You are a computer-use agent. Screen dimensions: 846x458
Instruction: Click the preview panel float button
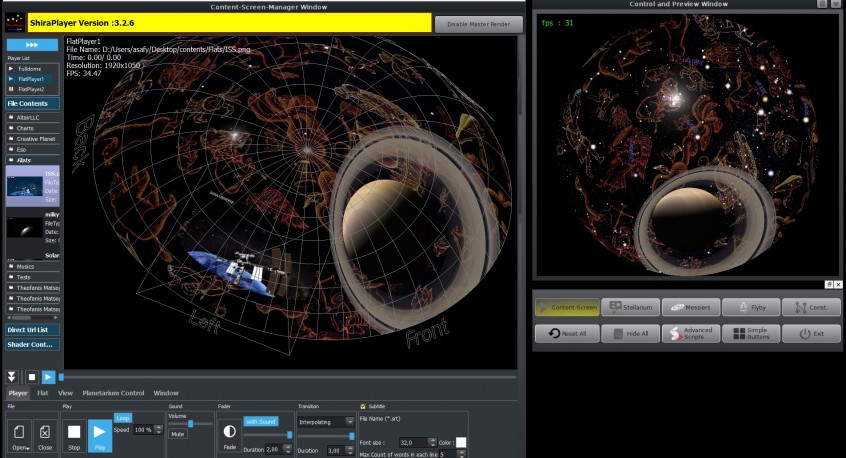tap(829, 284)
